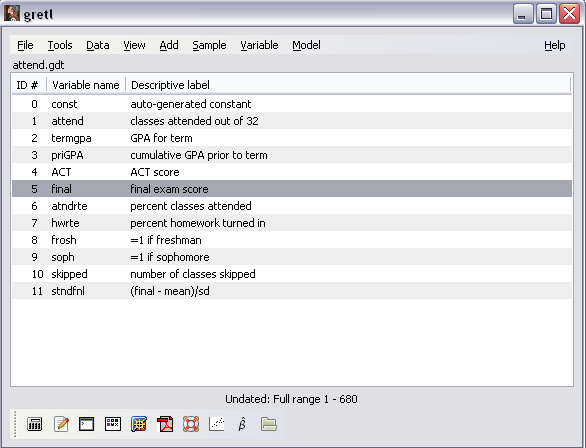The image size is (586, 448).
Task: Open the data files folder icon
Action: click(268, 424)
